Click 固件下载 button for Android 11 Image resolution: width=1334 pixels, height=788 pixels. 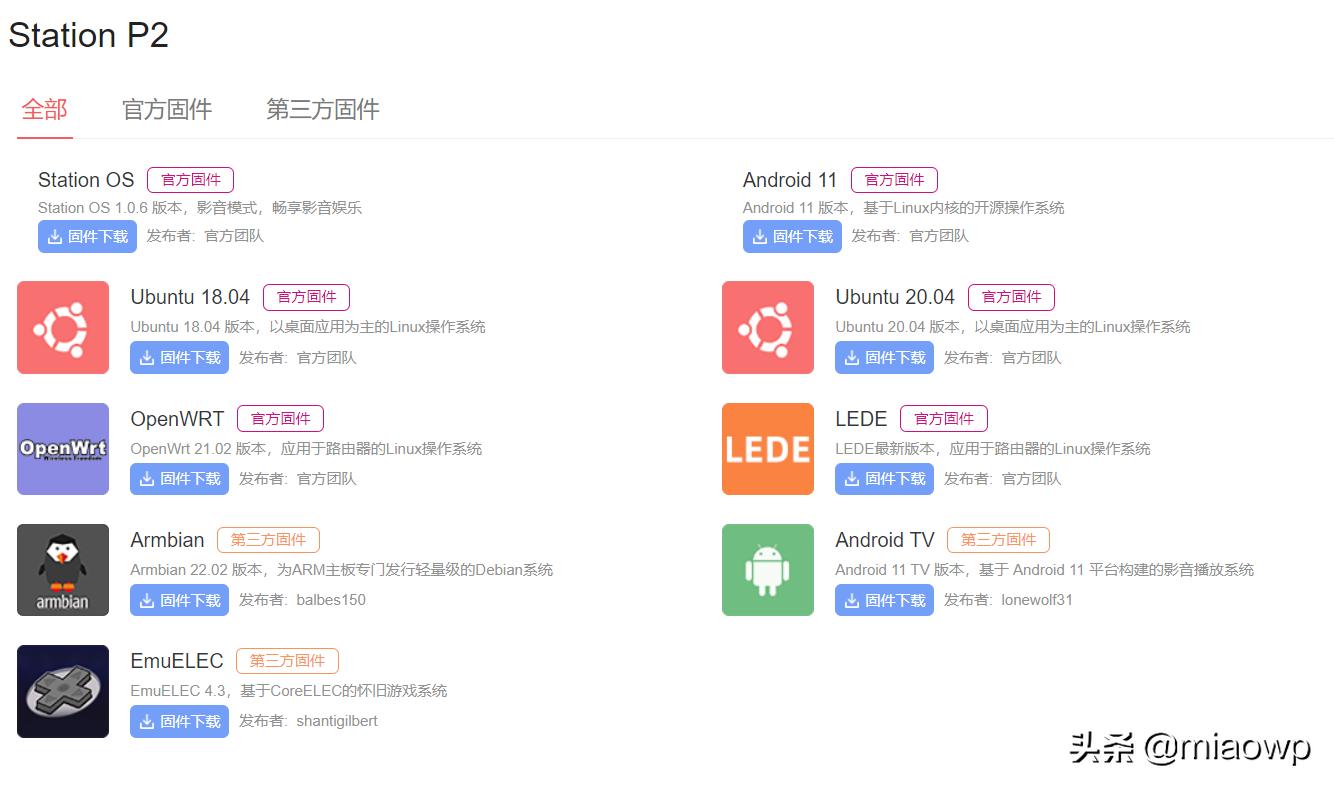pyautogui.click(x=792, y=236)
